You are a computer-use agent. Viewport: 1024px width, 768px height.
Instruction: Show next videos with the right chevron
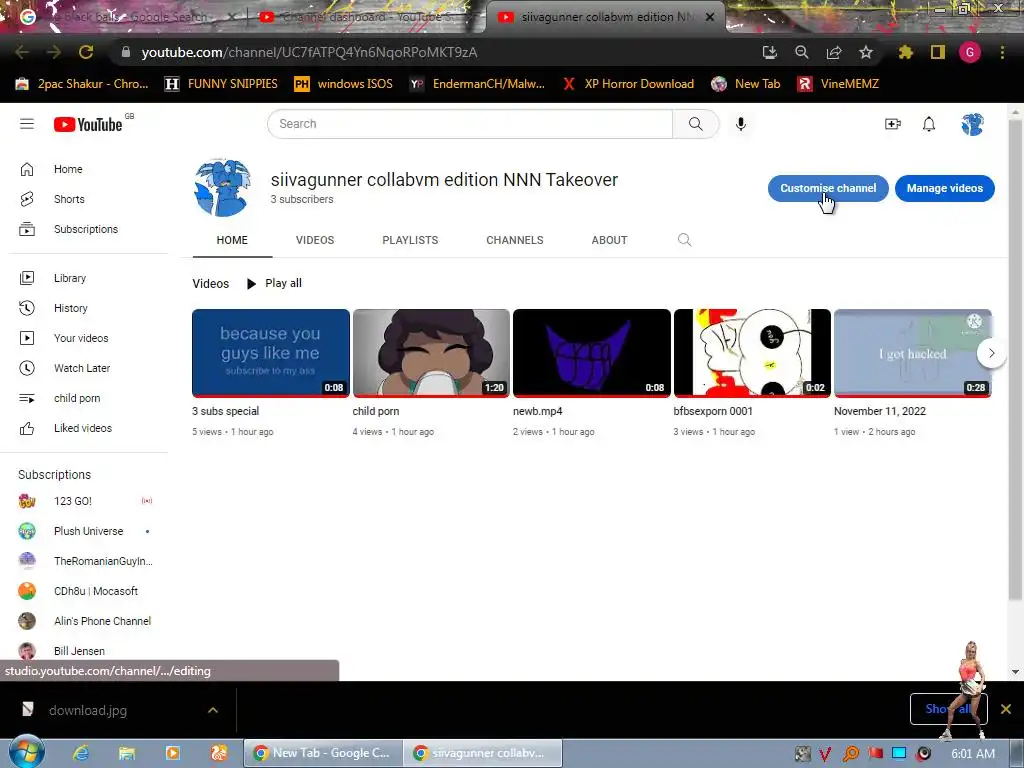click(991, 353)
